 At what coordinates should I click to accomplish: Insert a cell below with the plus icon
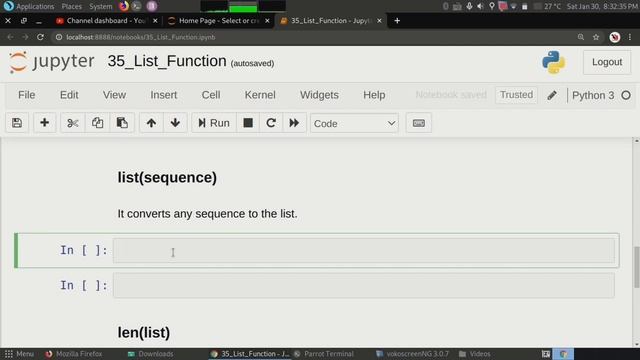point(44,123)
